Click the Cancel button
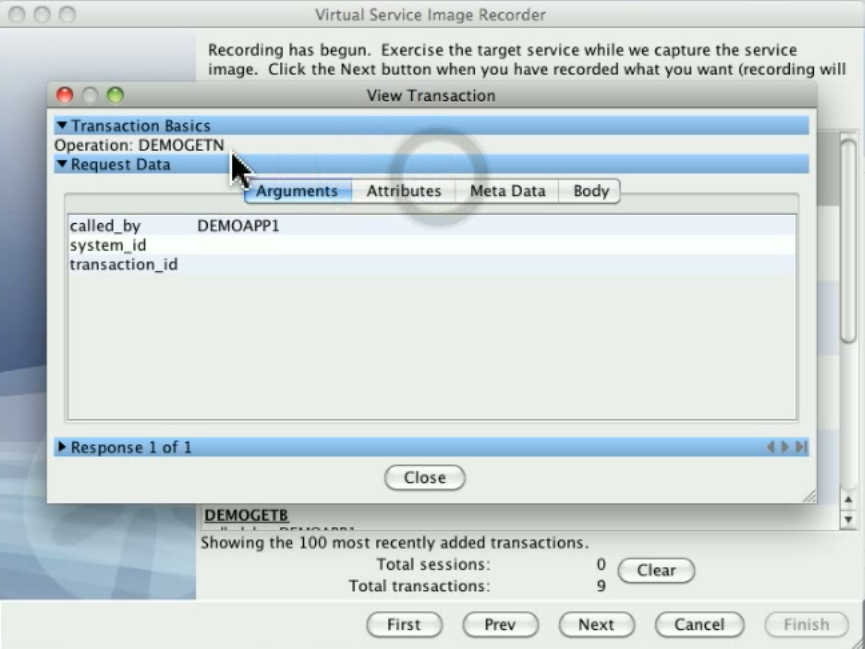 (699, 625)
